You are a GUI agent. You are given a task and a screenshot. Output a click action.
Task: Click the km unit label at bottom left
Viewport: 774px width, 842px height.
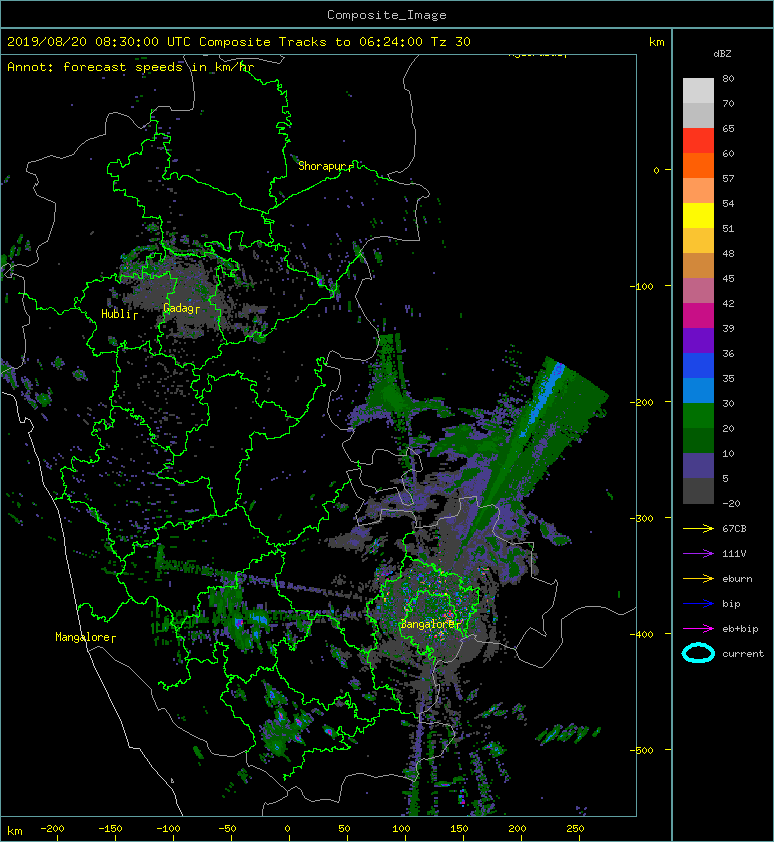click(15, 831)
